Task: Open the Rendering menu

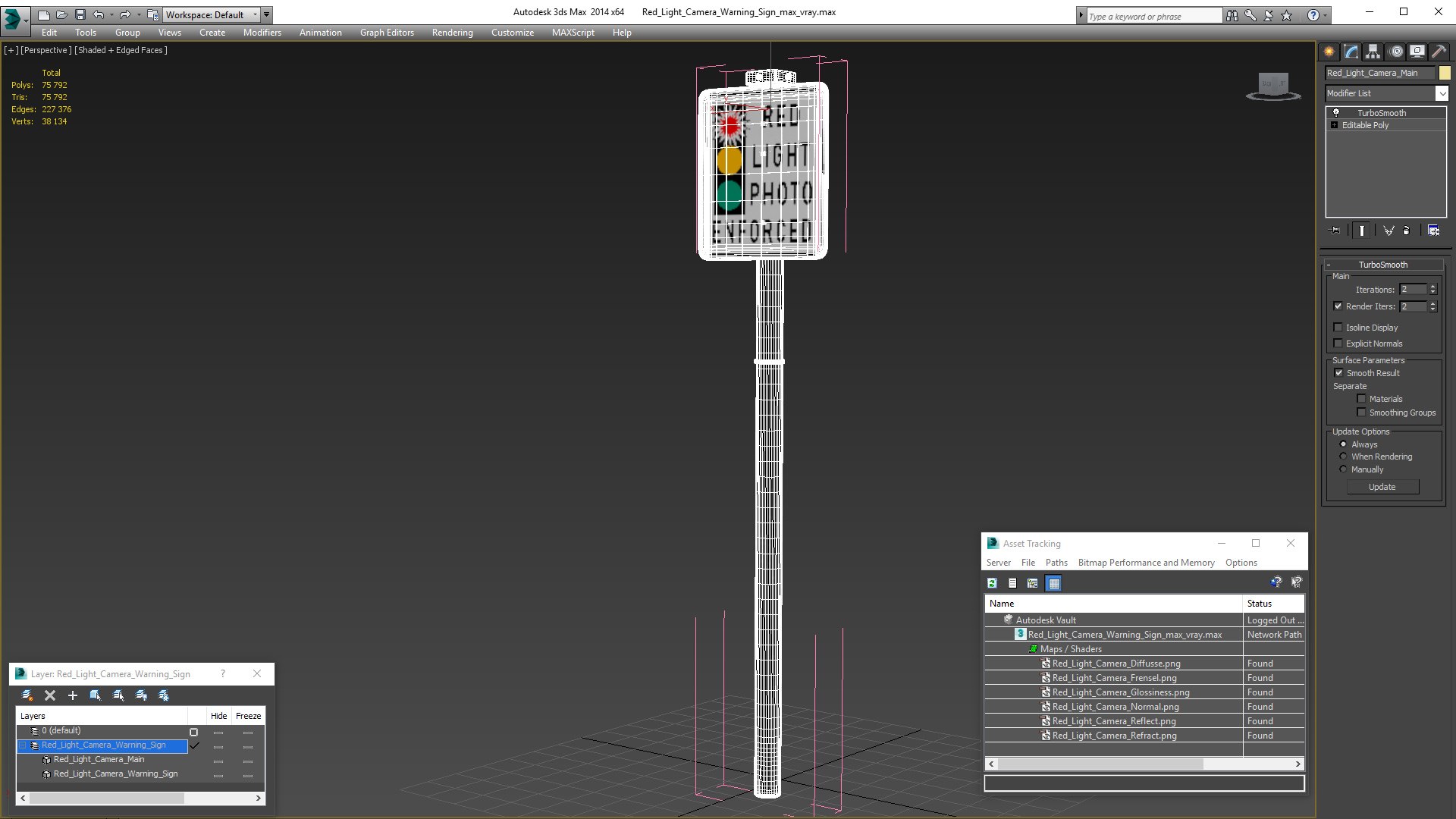Action: point(452,33)
